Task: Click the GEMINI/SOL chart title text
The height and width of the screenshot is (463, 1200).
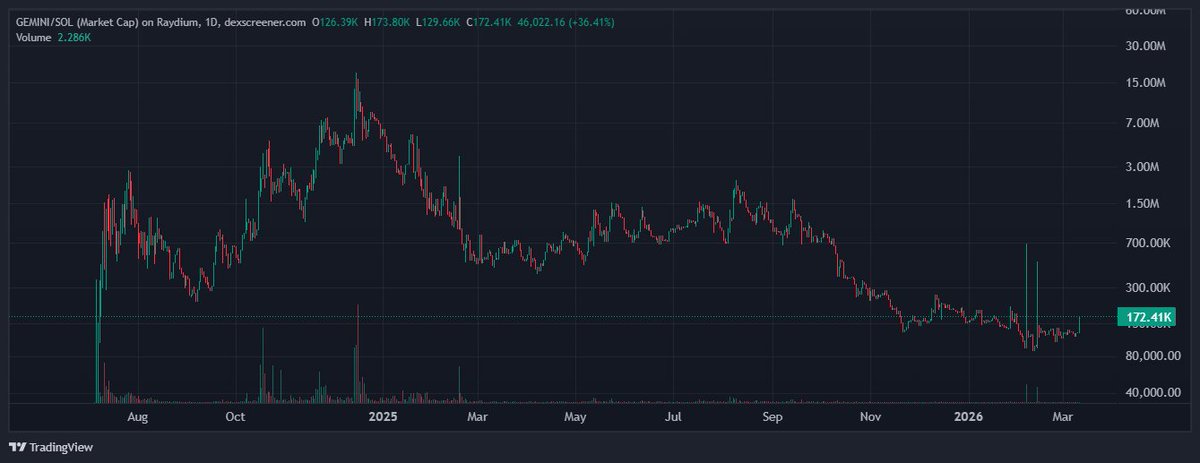Action: (162, 21)
